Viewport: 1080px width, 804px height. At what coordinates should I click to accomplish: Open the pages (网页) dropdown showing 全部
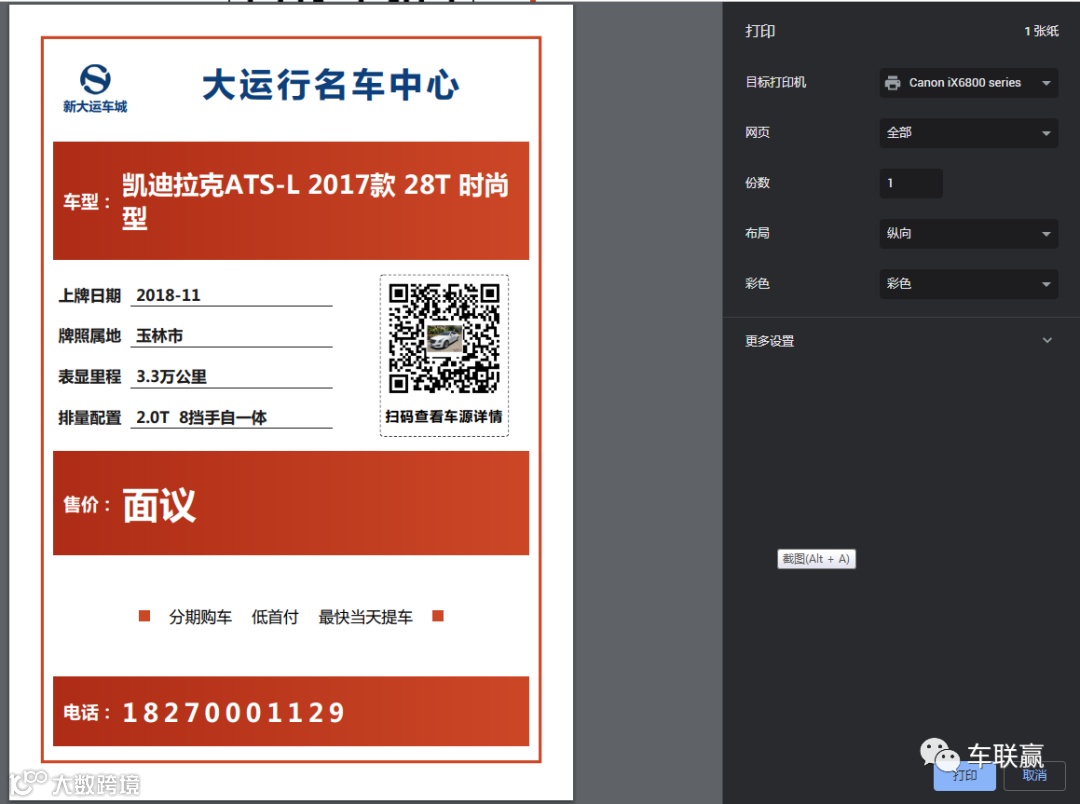point(968,133)
